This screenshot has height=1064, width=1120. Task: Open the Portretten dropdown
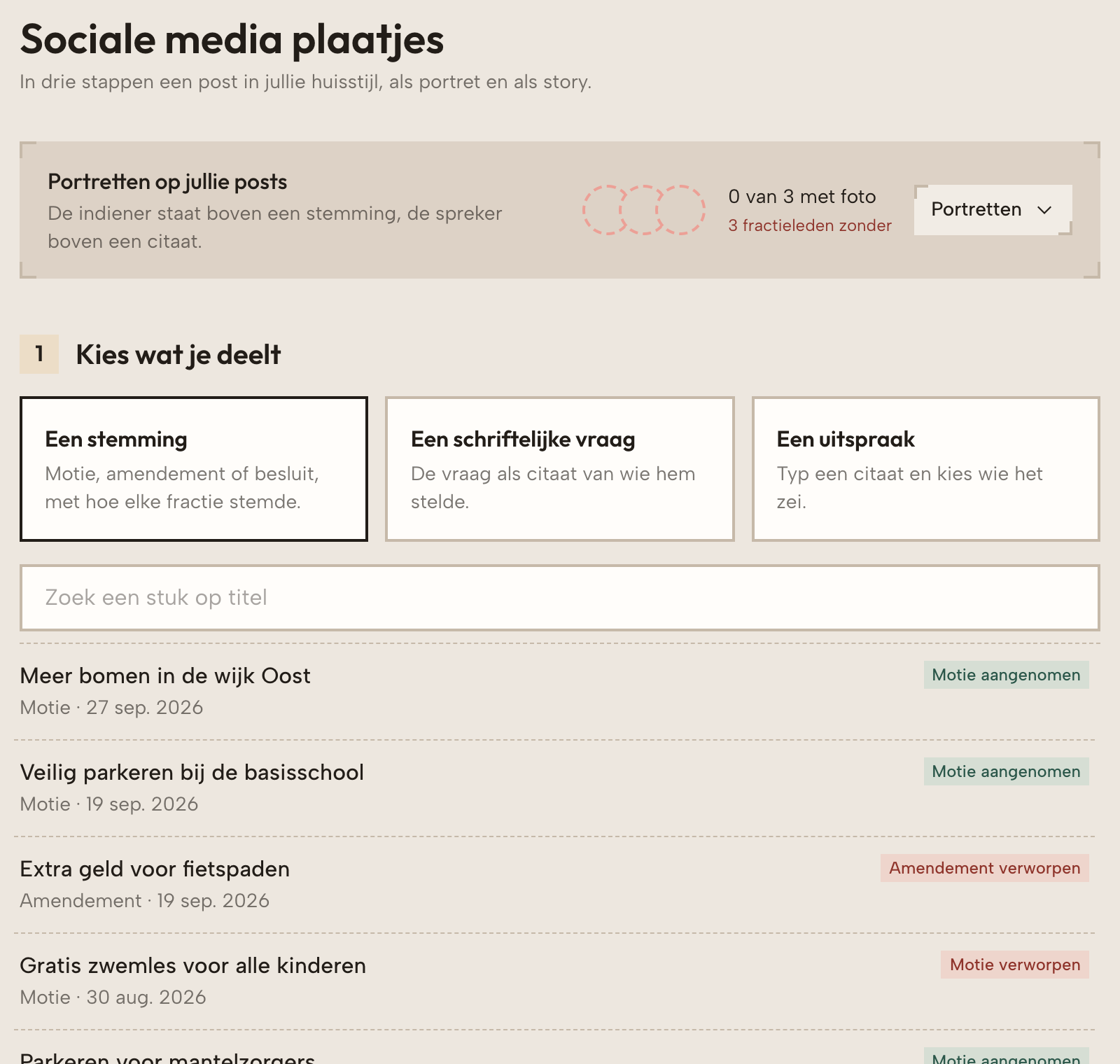pos(993,209)
